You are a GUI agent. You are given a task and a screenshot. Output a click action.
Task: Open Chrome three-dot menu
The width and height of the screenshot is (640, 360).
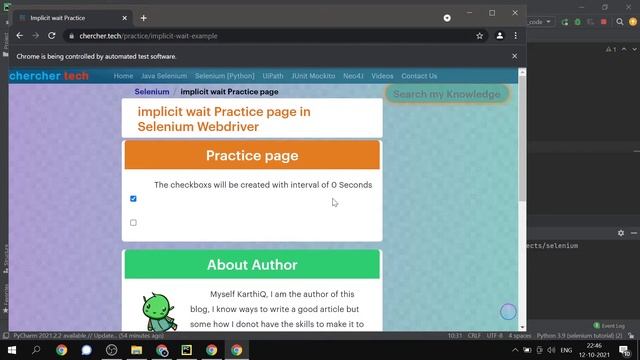[516, 36]
